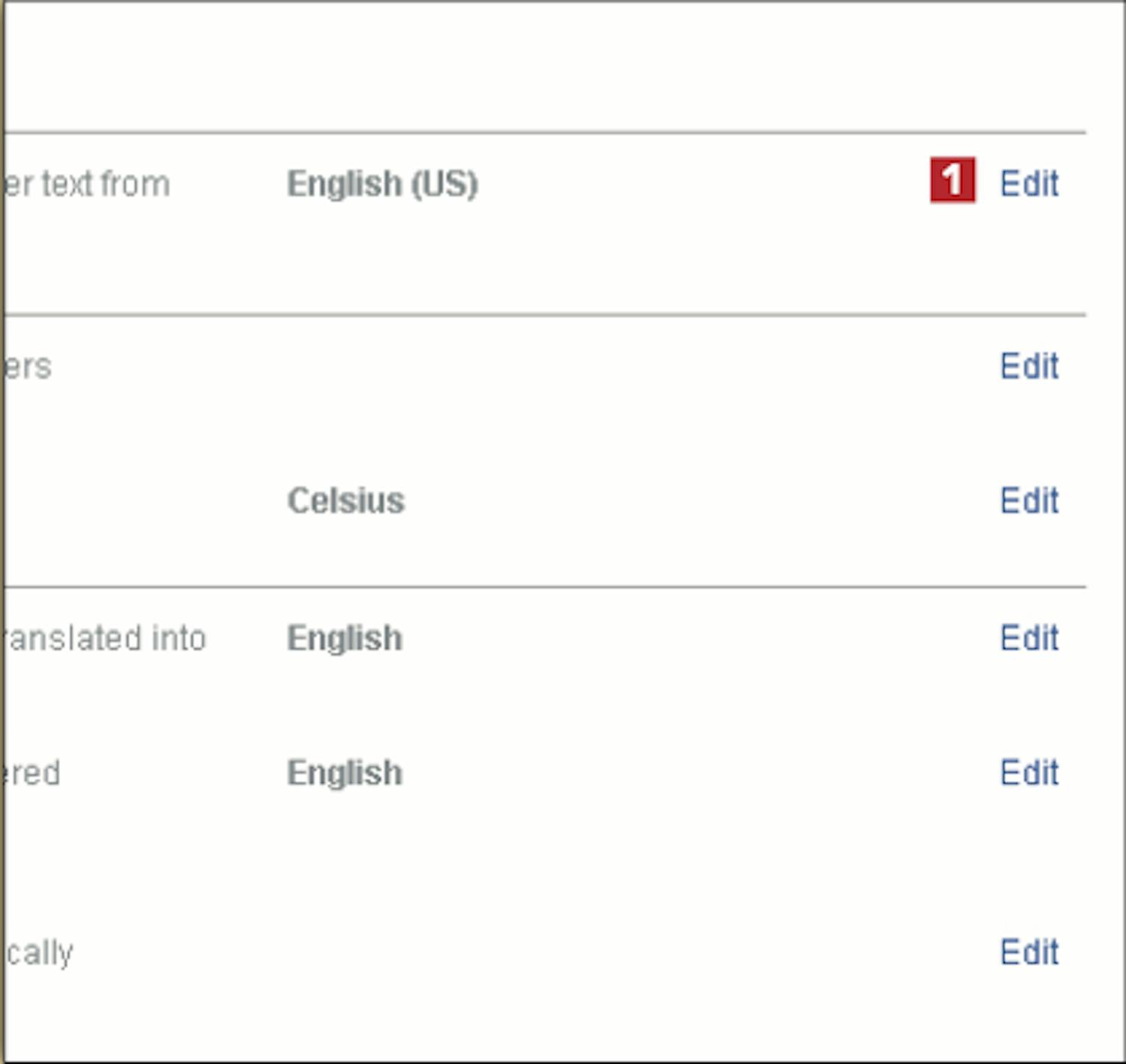Click English value next to 'translated into'
Screen dimensions: 1126x1064
point(345,639)
